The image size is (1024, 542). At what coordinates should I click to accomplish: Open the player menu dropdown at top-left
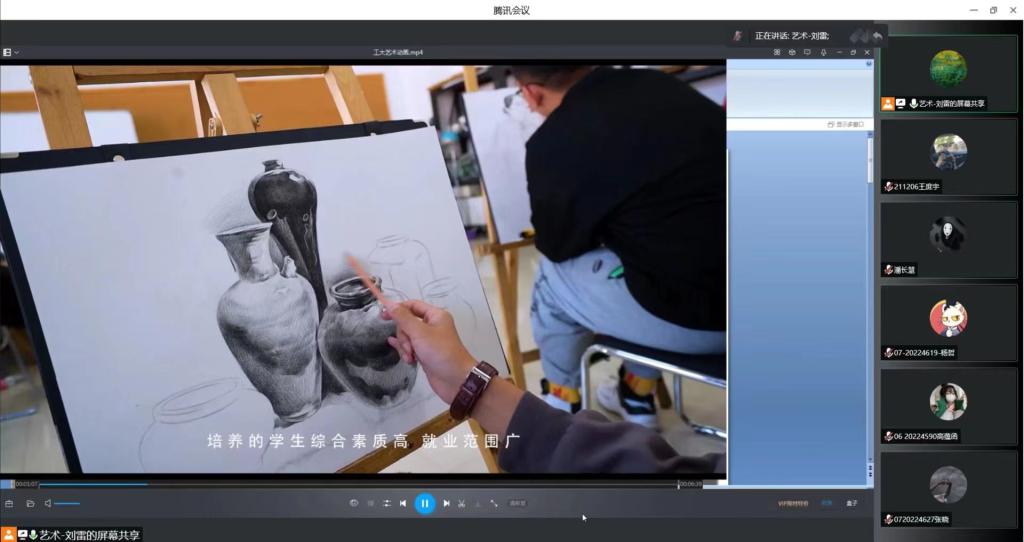tap(10, 52)
